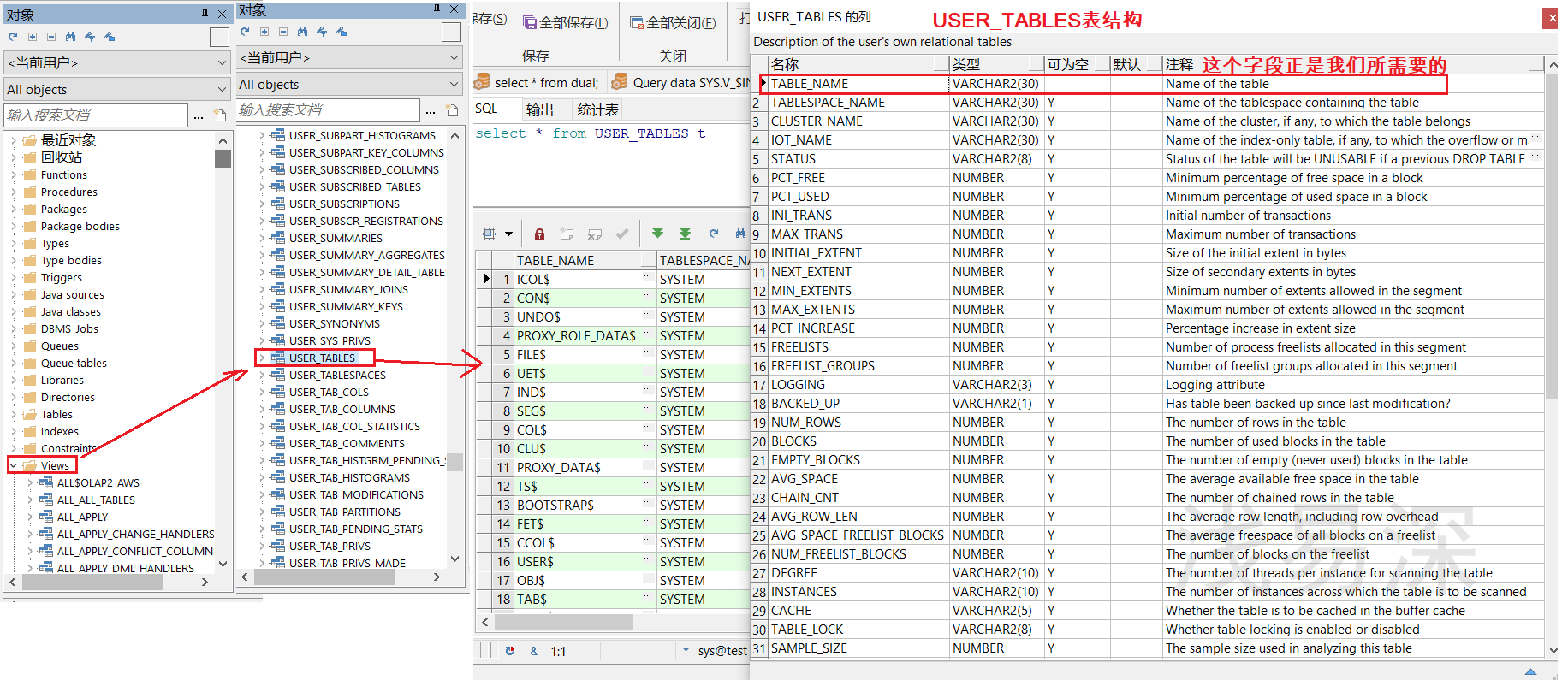Click the filter icon in the second object panel
1568x686 pixels.
(322, 32)
